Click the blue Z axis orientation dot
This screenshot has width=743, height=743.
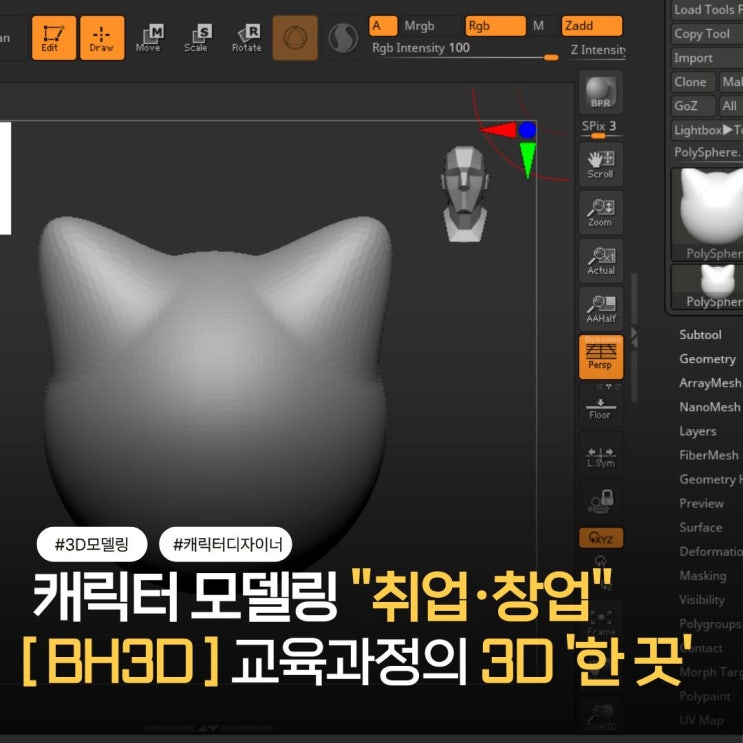(527, 130)
